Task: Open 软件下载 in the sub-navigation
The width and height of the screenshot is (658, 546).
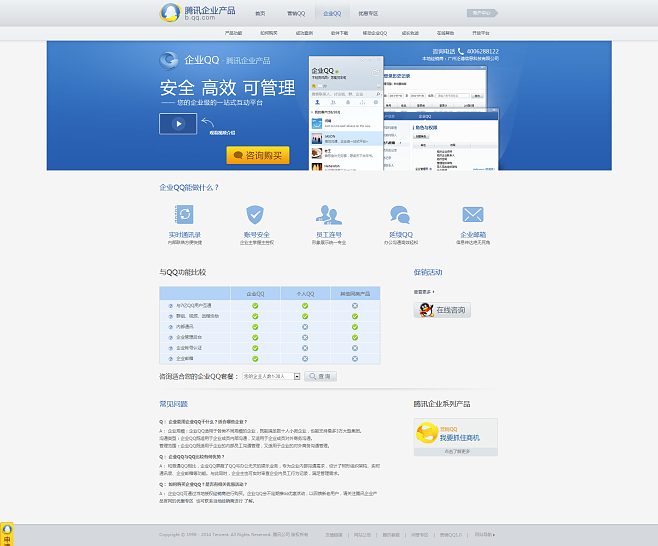Action: pyautogui.click(x=339, y=33)
